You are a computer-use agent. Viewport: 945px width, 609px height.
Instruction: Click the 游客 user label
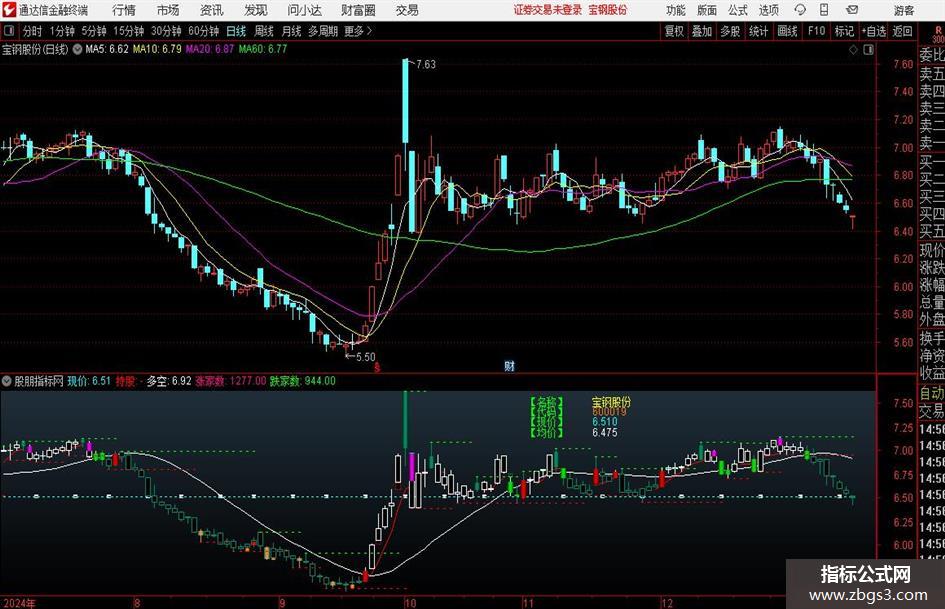pyautogui.click(x=903, y=10)
